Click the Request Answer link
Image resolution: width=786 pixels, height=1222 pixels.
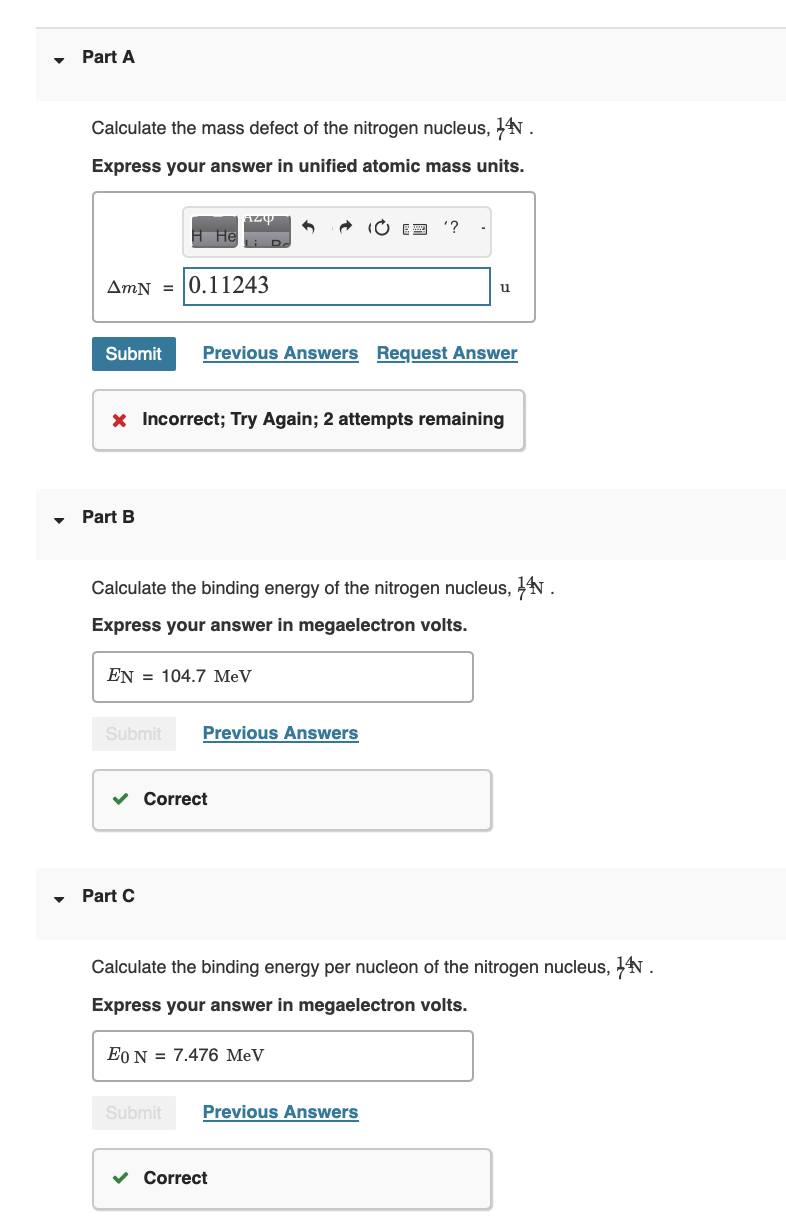(x=446, y=353)
